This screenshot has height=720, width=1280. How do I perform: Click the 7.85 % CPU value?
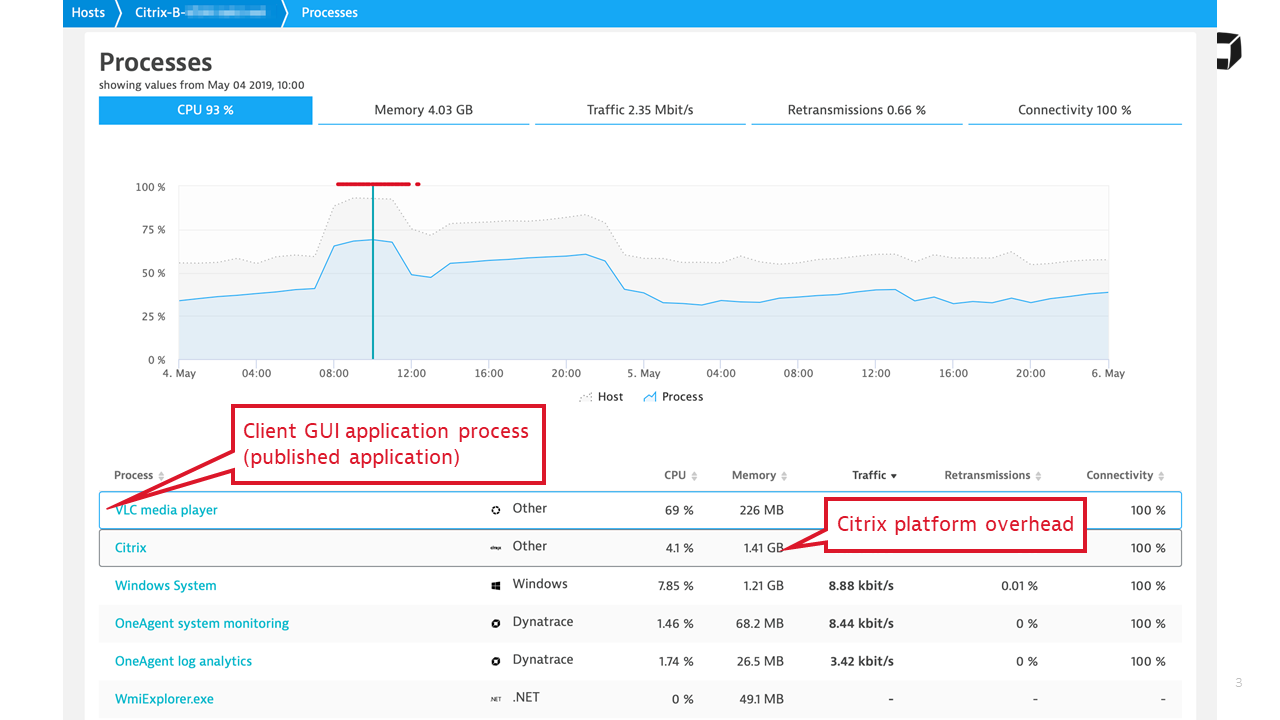click(x=676, y=586)
